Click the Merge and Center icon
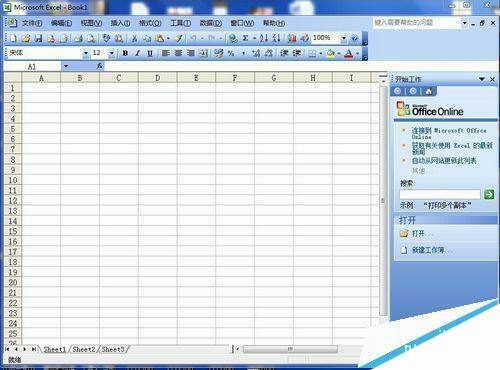 203,53
